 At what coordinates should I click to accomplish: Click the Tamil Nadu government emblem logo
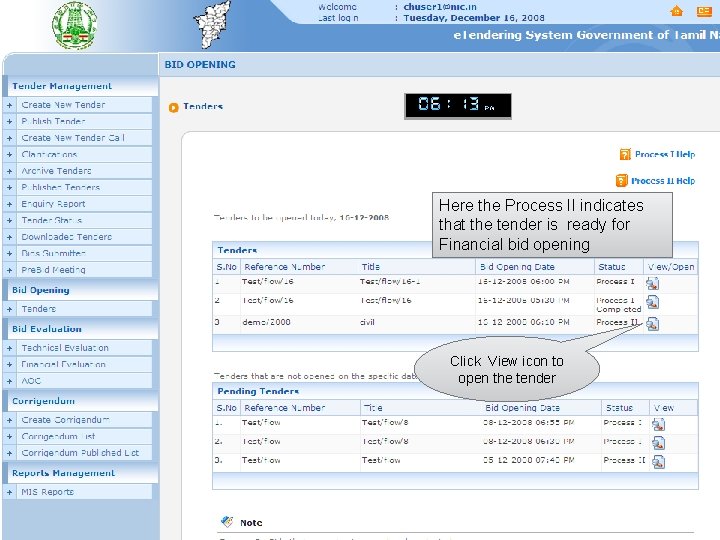(74, 25)
